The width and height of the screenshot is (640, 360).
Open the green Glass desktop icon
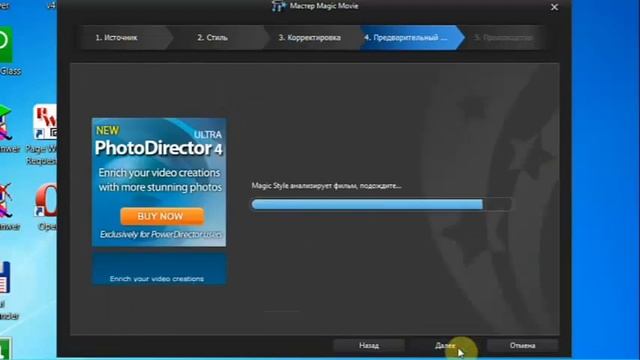click(x=6, y=44)
